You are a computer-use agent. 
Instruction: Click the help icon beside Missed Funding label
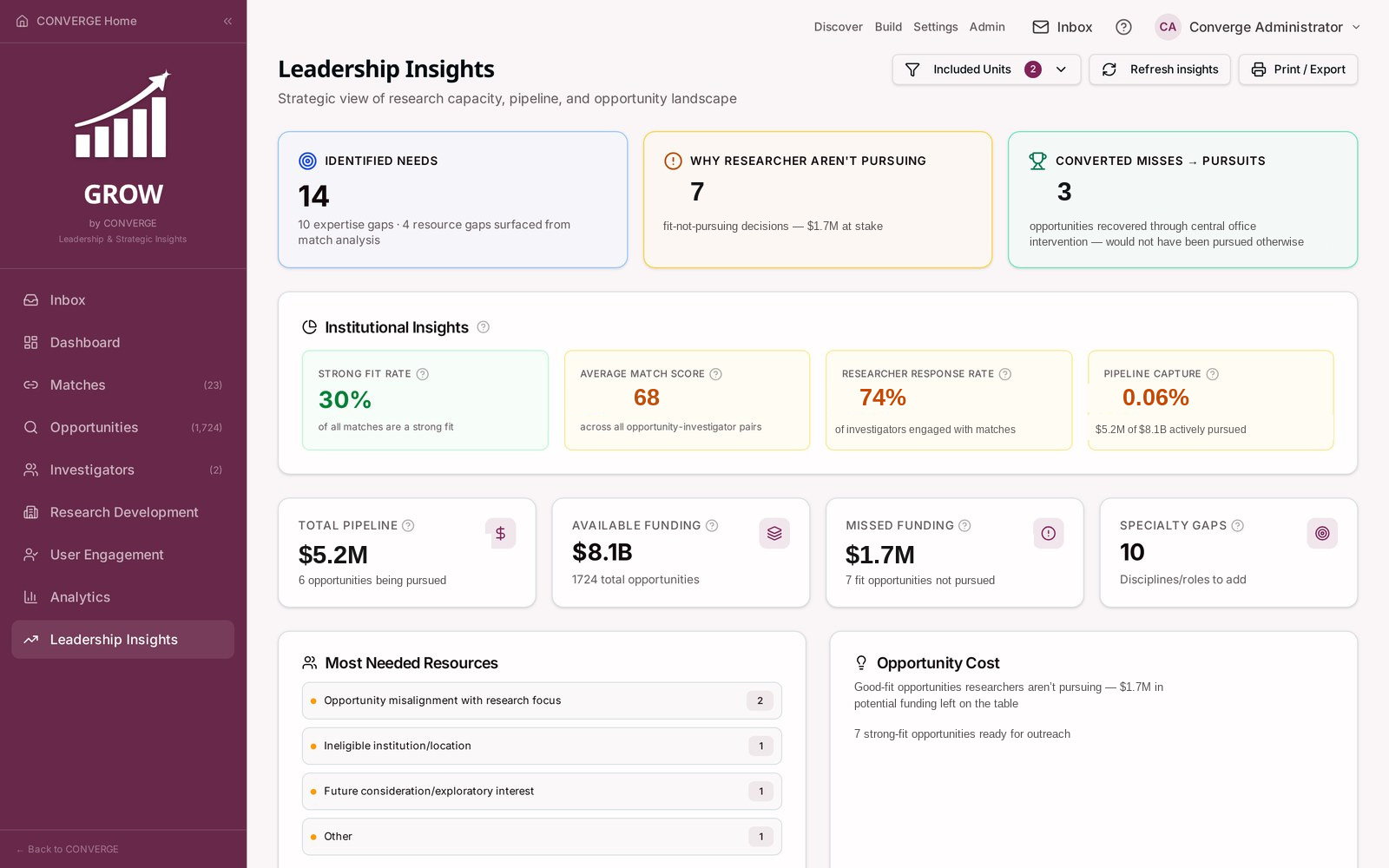coord(964,525)
